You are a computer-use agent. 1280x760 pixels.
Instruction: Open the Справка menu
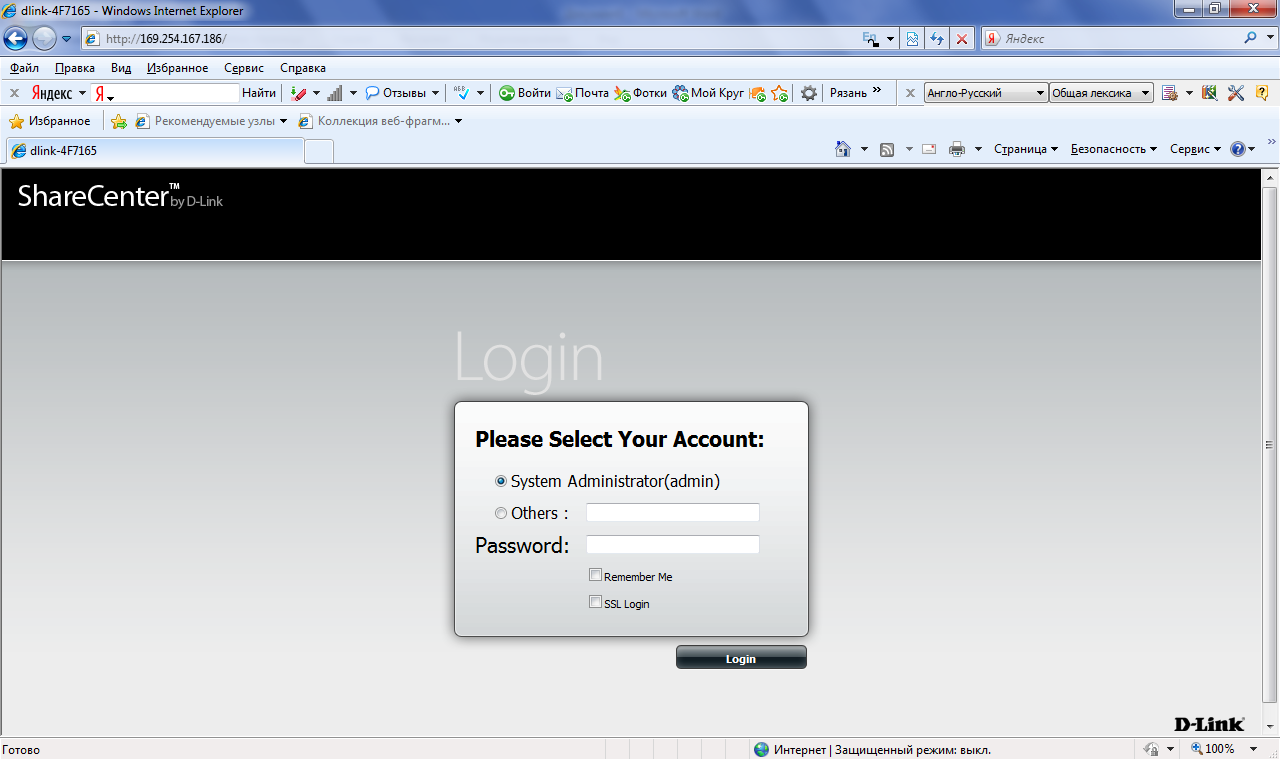click(302, 68)
